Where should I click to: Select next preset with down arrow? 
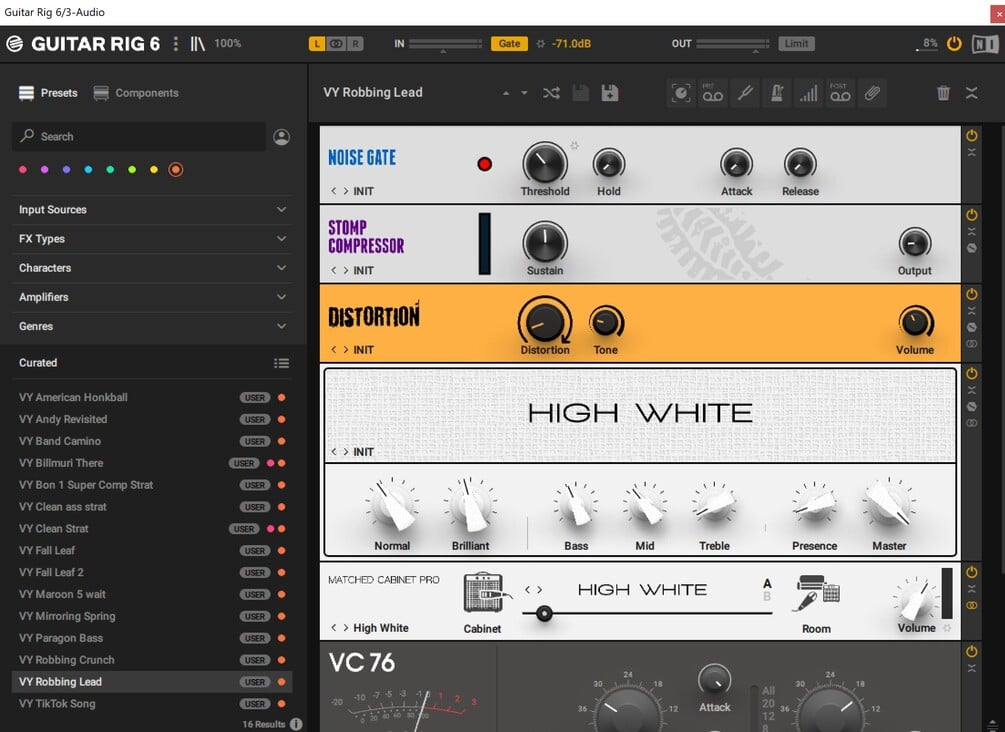524,93
